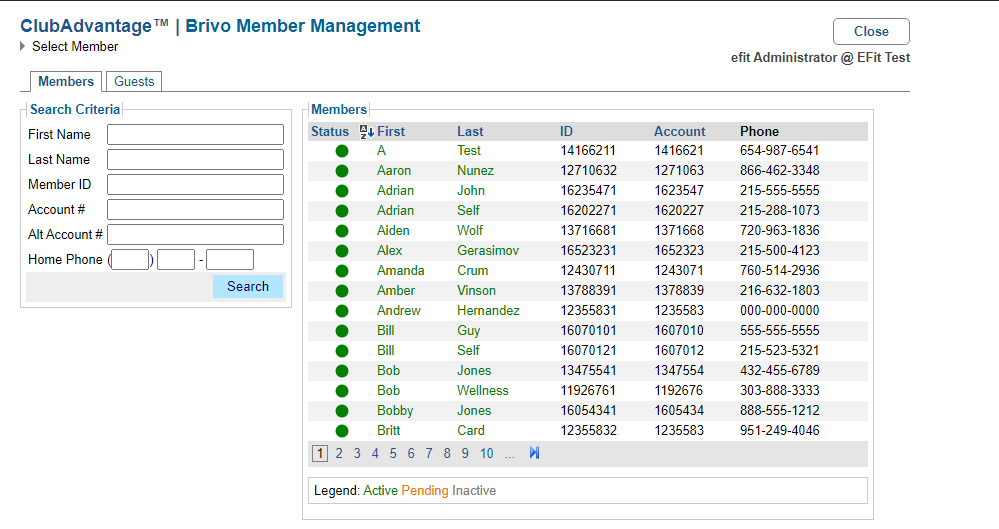Select member last name Vinson

(476, 291)
